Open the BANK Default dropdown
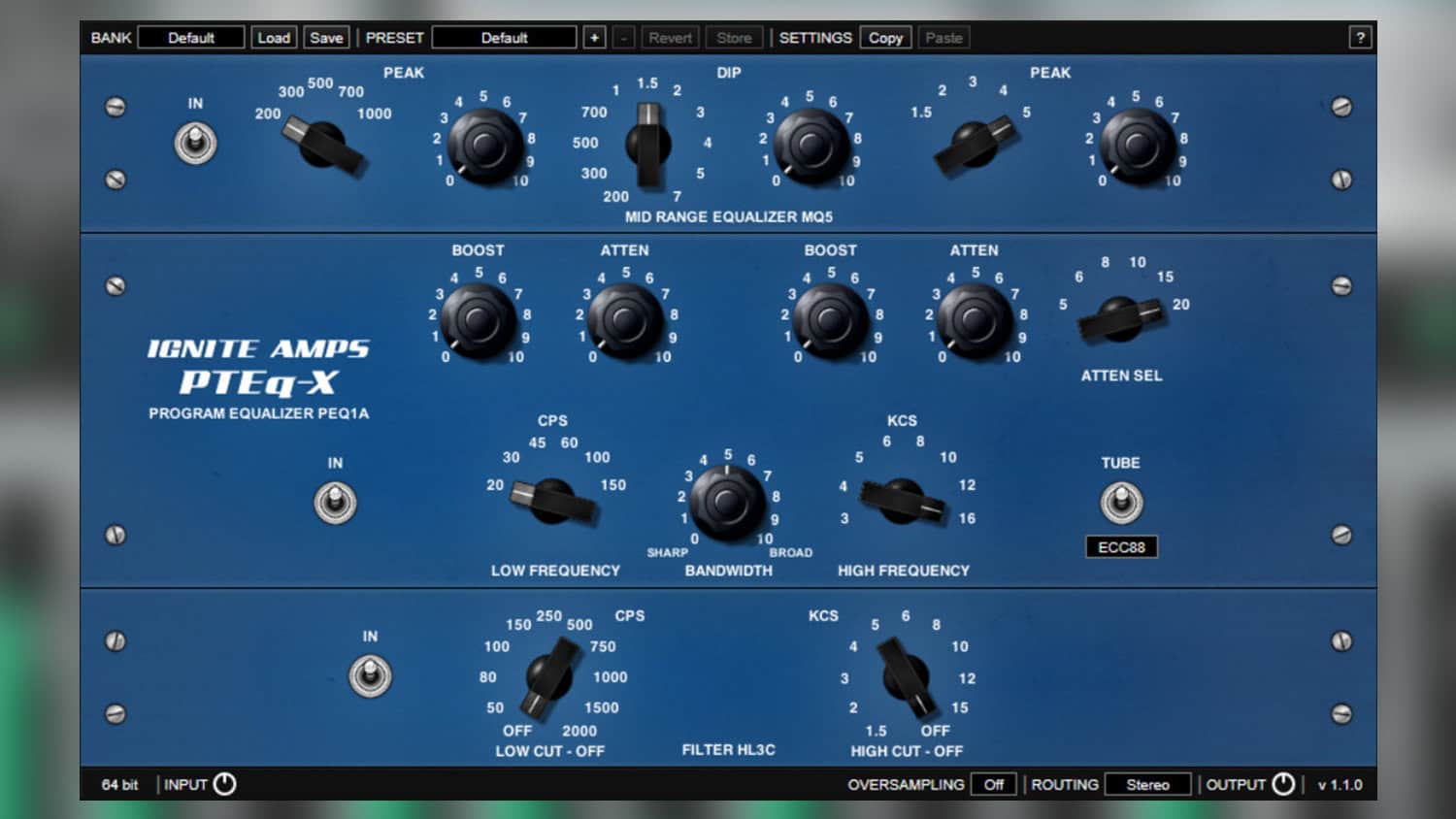1456x819 pixels. click(191, 38)
